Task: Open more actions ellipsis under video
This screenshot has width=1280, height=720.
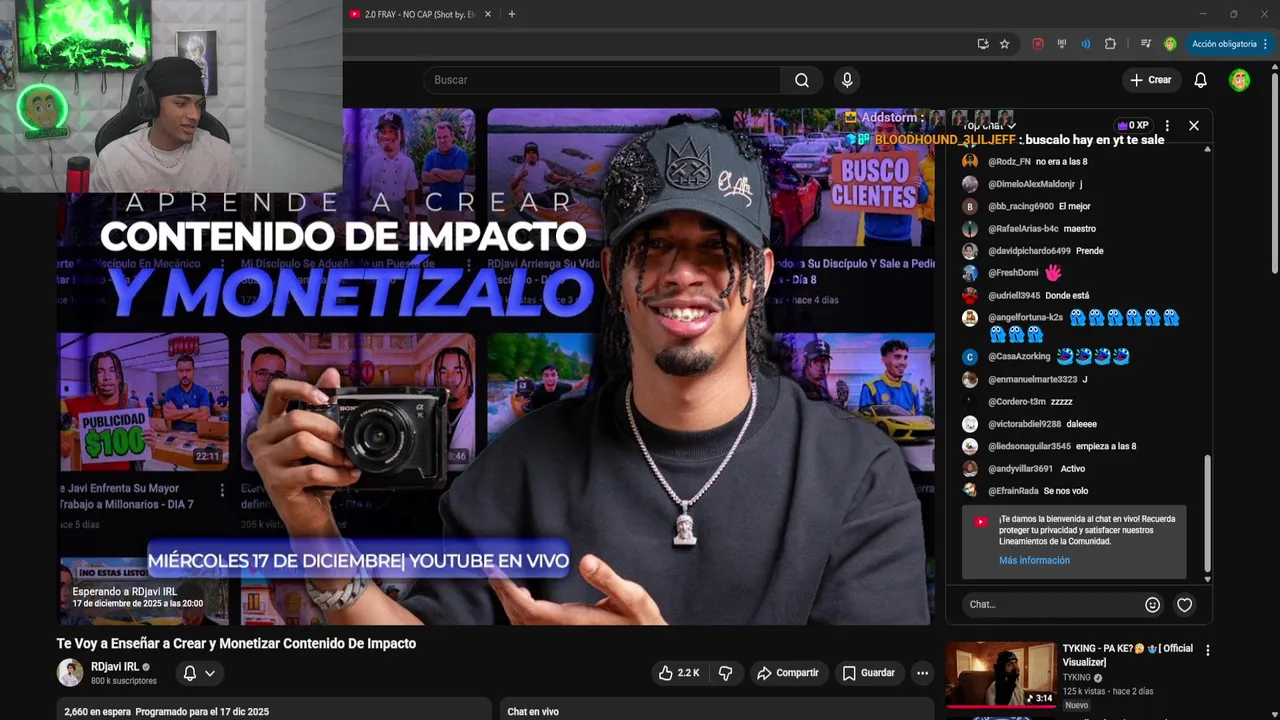Action: click(923, 673)
